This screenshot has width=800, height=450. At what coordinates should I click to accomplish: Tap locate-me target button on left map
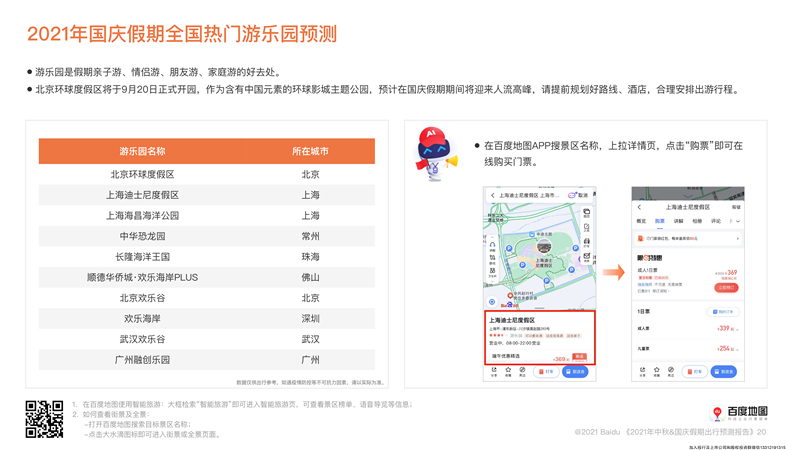pyautogui.click(x=492, y=302)
